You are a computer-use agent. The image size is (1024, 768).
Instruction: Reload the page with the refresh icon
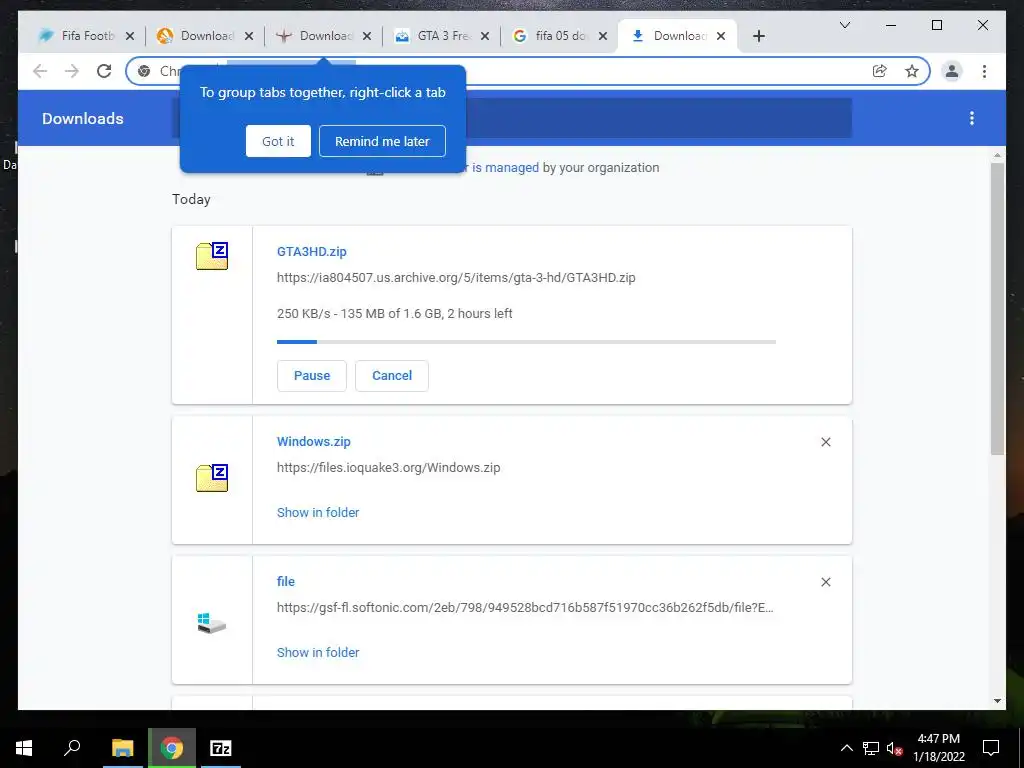click(104, 71)
